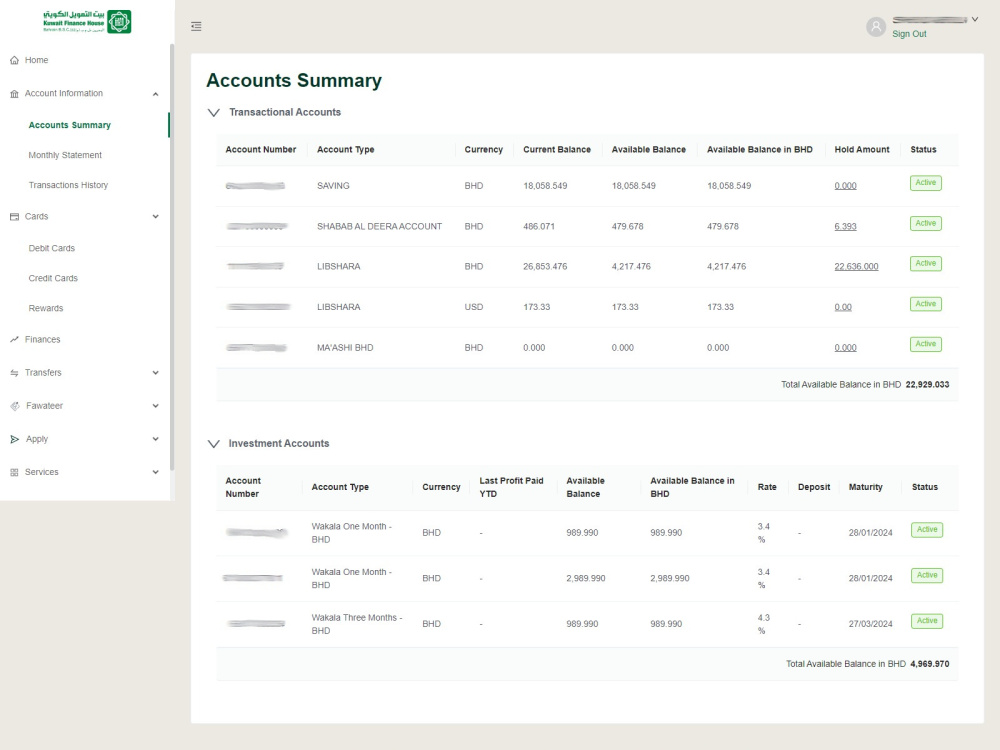Click available balance 479.678 cell
The width and height of the screenshot is (1000, 750).
point(628,226)
